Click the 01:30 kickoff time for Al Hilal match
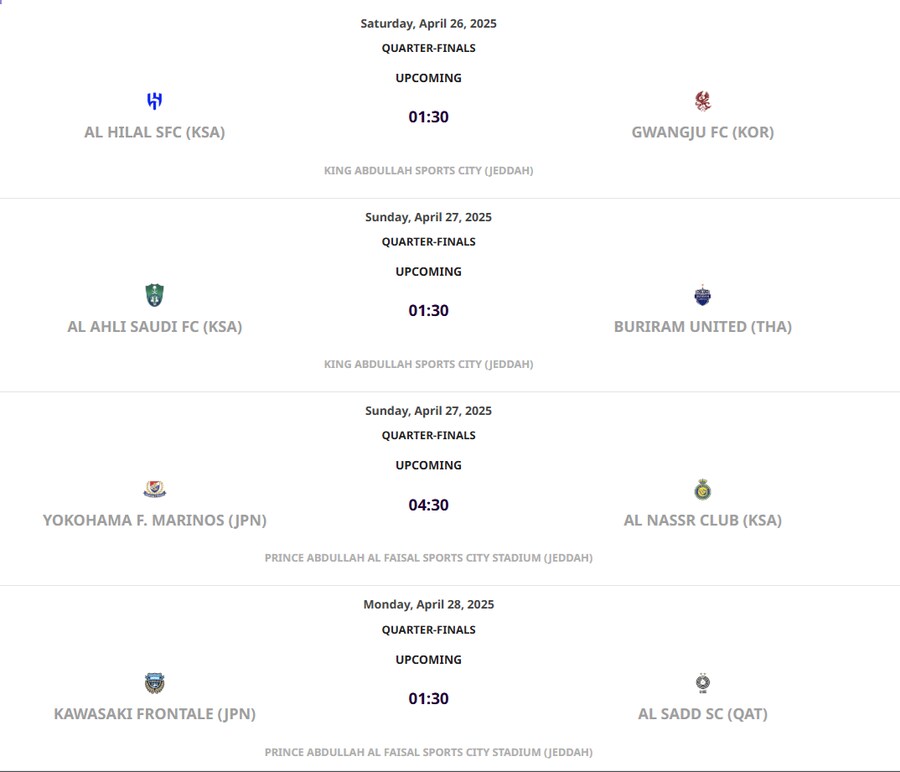 click(x=428, y=116)
